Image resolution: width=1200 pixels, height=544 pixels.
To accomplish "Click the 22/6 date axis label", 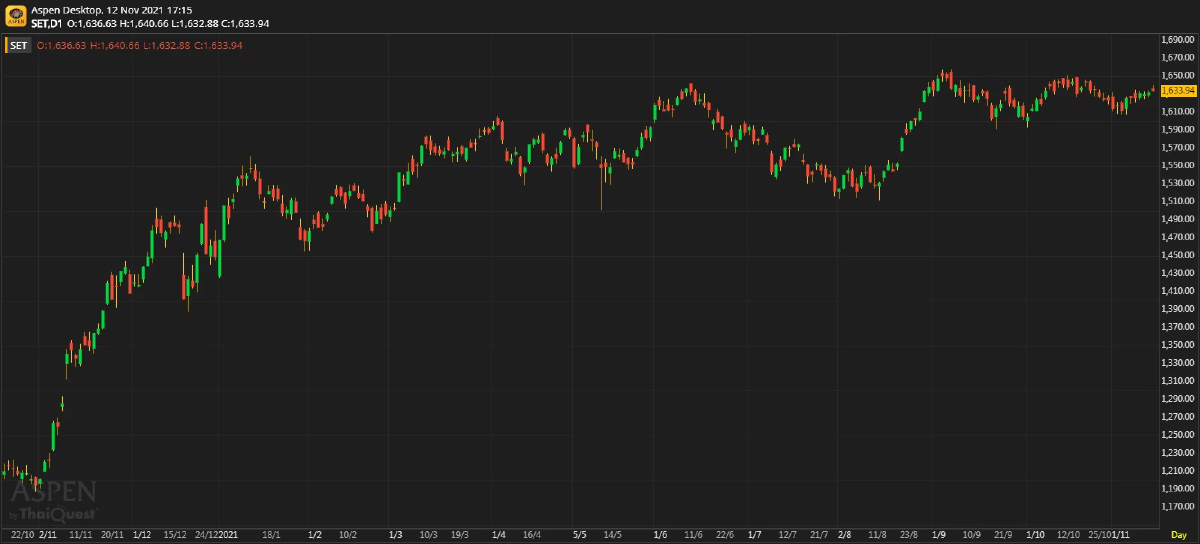I will coord(726,535).
